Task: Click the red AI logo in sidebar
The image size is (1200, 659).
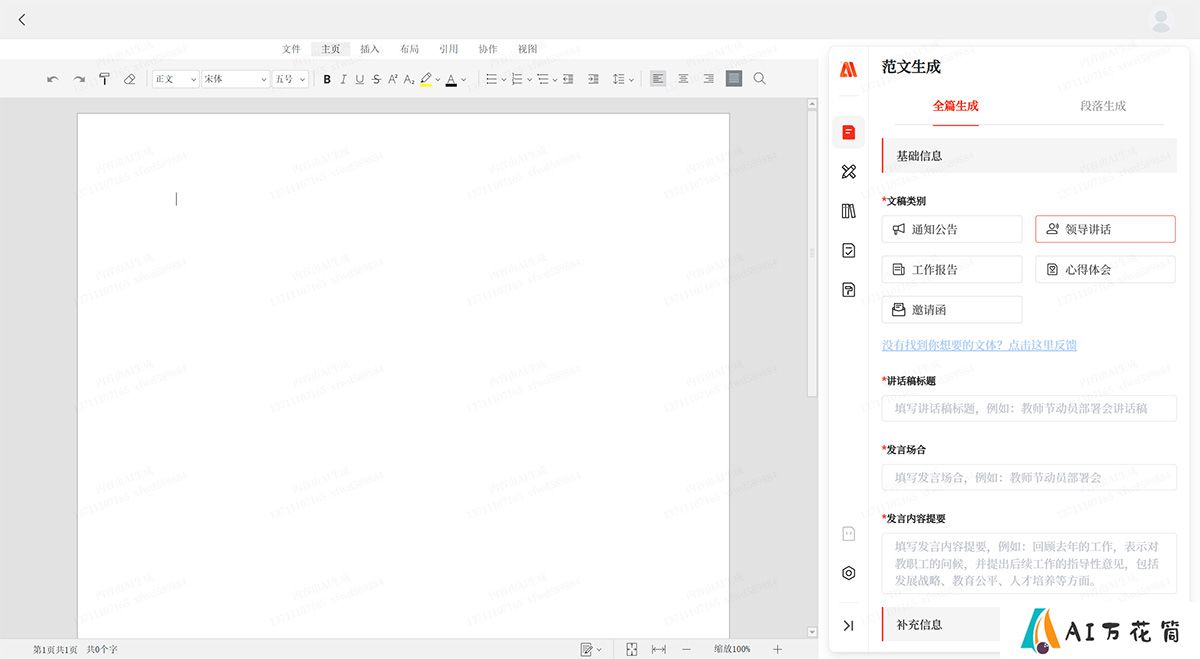Action: (x=848, y=69)
